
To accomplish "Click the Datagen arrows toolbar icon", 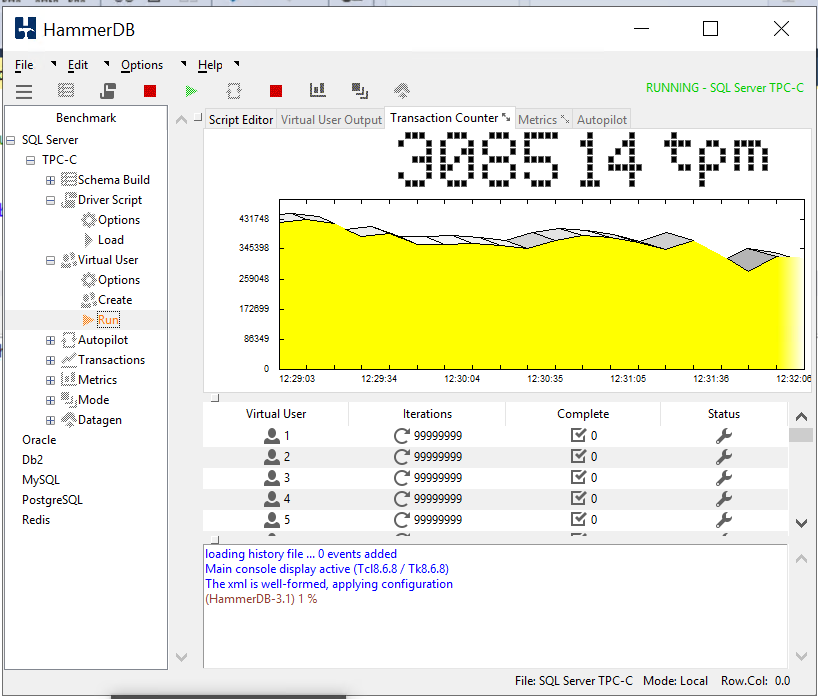I will click(401, 89).
